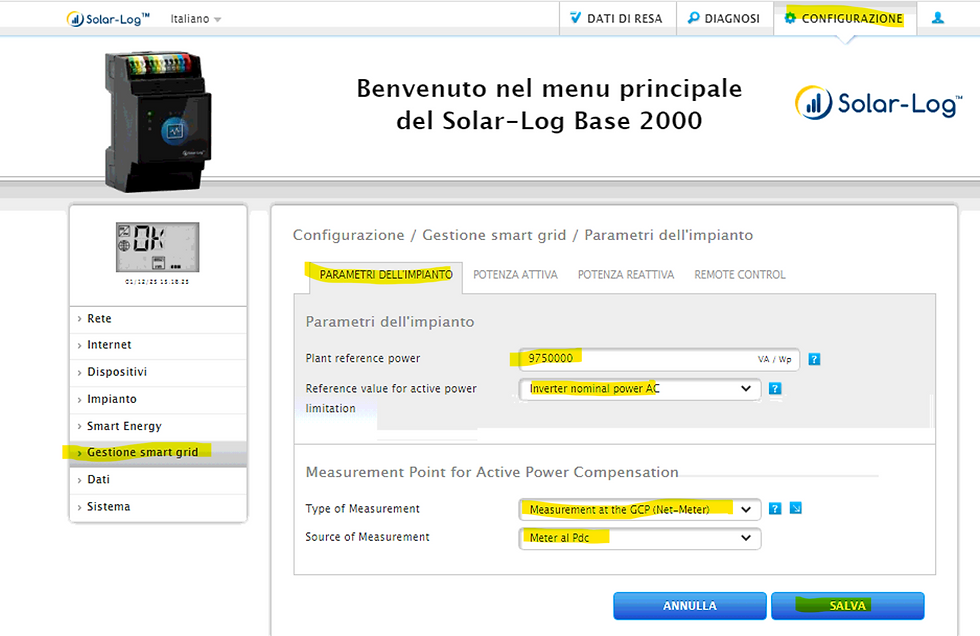This screenshot has width=980, height=636.
Task: Open help for Reference value limitation
Action: click(775, 389)
